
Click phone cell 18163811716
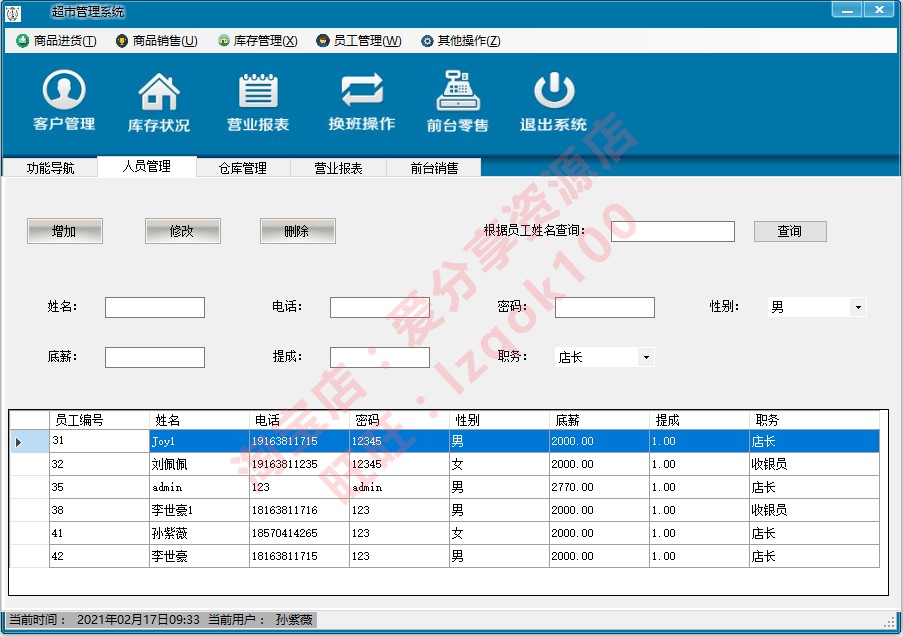tap(299, 510)
